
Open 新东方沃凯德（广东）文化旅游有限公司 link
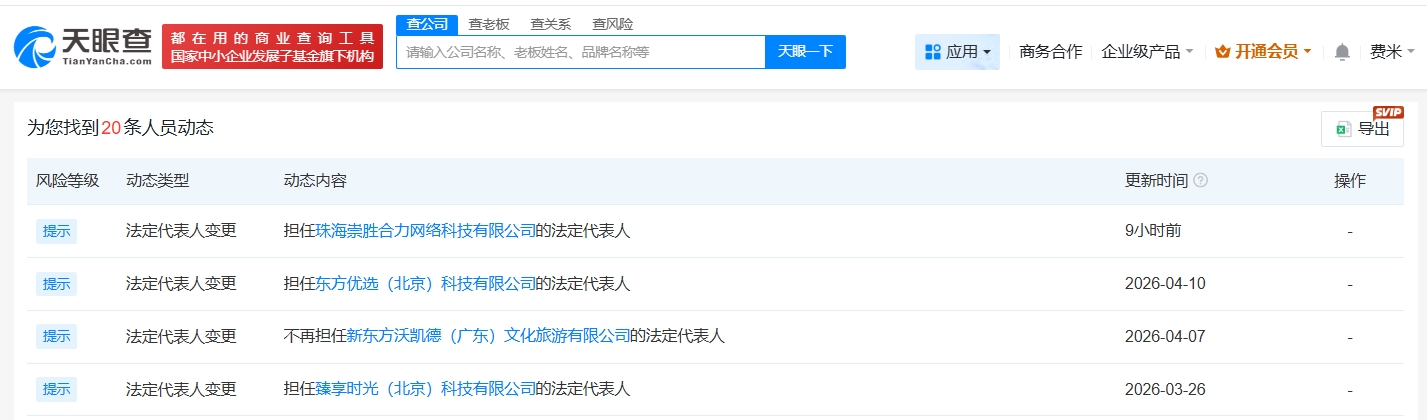[488, 336]
